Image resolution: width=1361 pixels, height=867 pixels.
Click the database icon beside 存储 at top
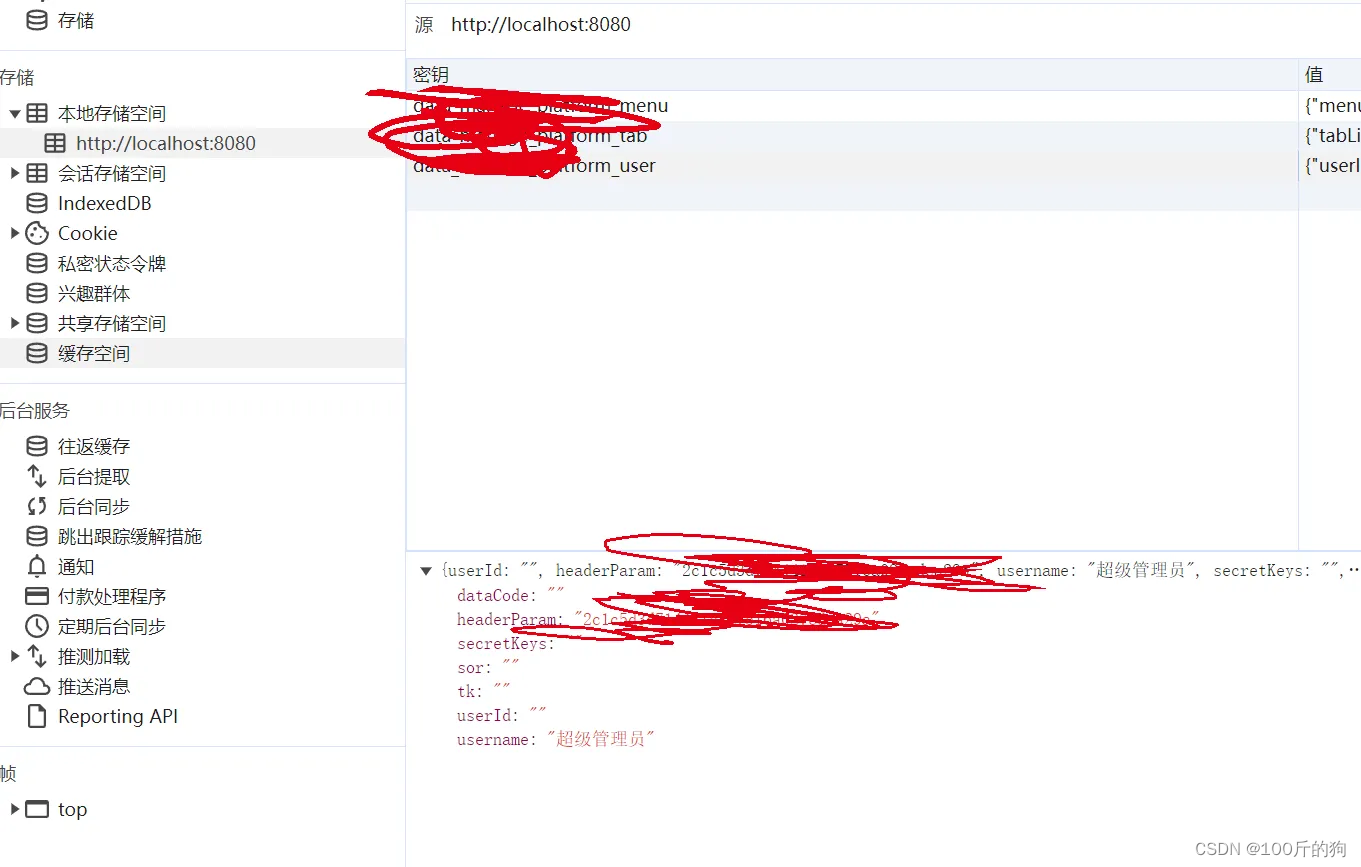click(x=37, y=20)
